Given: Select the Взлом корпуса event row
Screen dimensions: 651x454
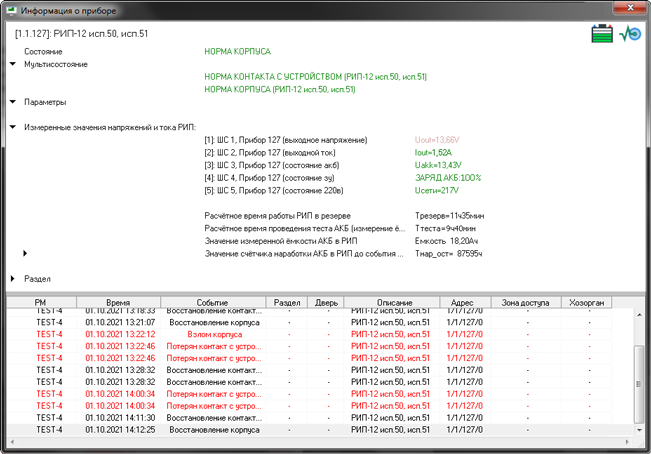Looking at the screenshot, I should [212, 334].
